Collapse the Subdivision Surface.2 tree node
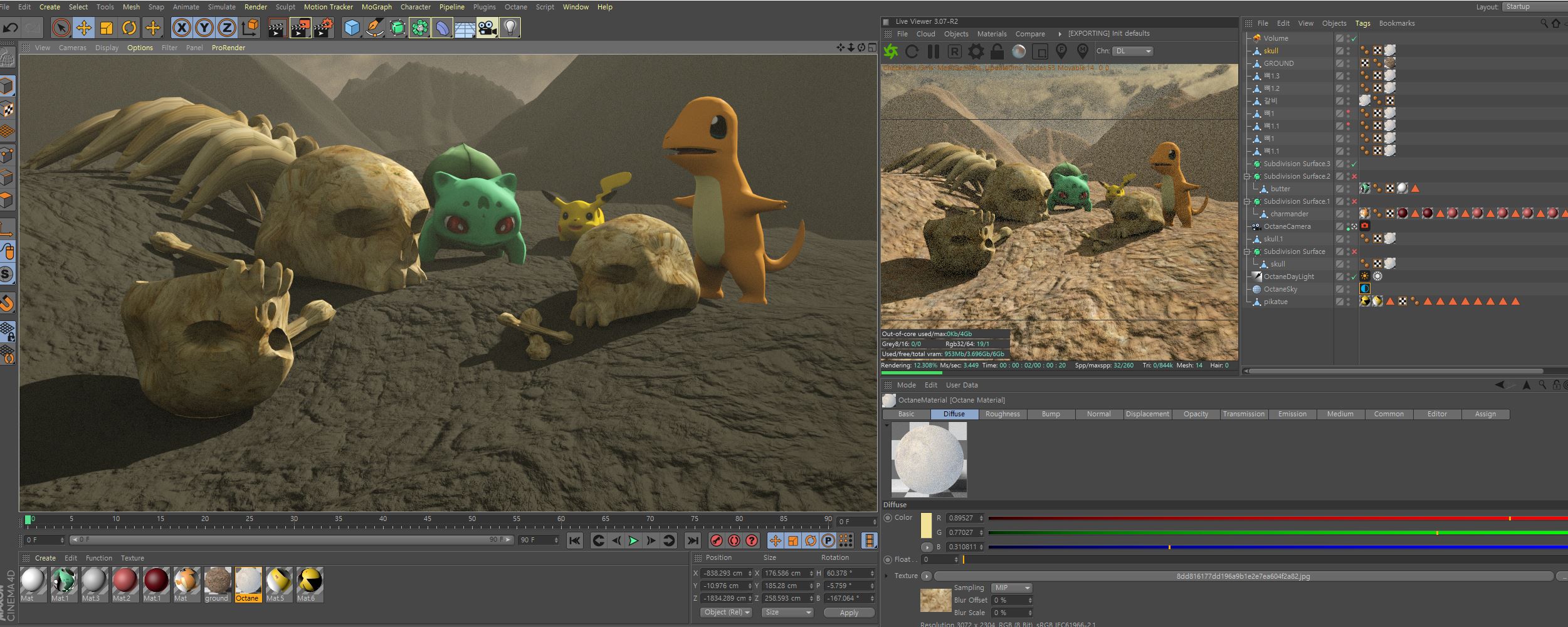The height and width of the screenshot is (627, 1568). [1248, 177]
